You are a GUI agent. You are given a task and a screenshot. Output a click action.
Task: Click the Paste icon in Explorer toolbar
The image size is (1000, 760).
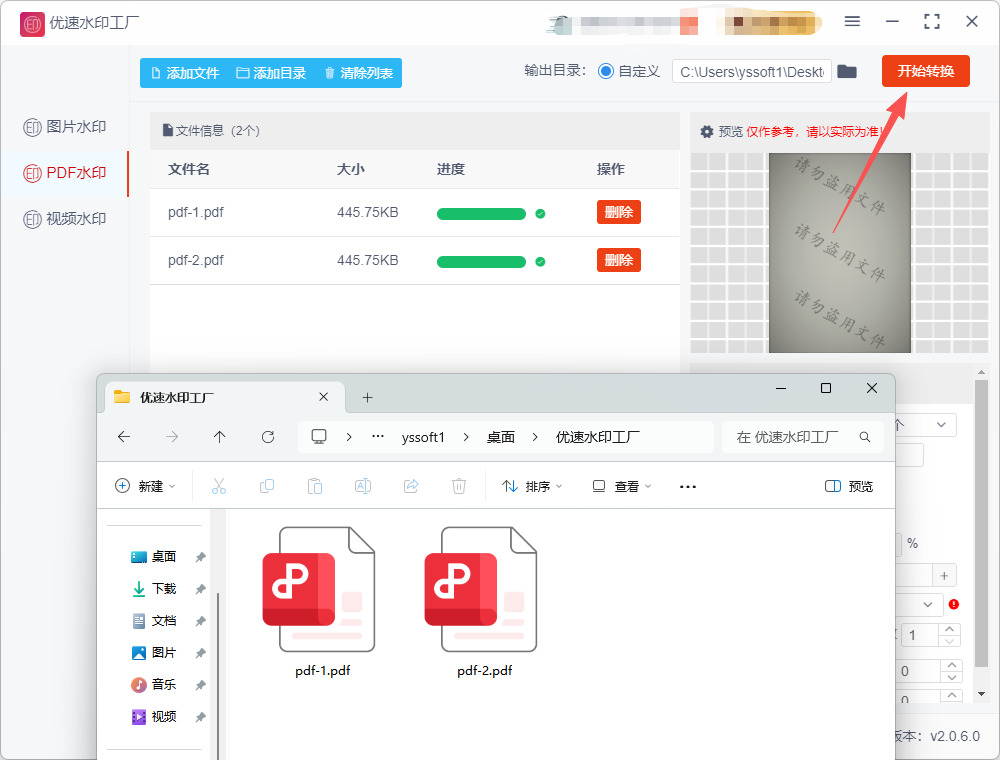(x=314, y=486)
